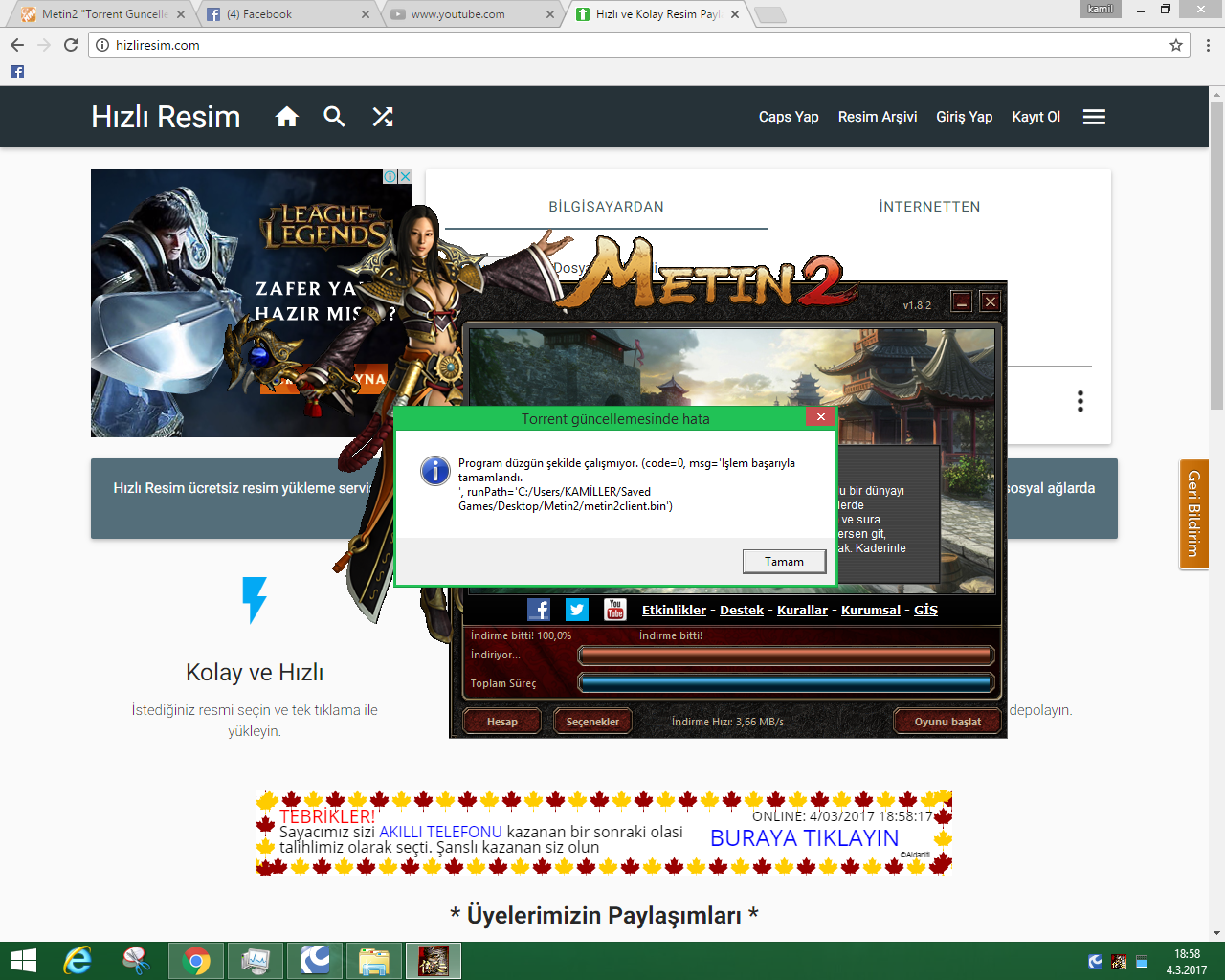Image resolution: width=1225 pixels, height=980 pixels.
Task: Click Oyunu başlat to start the game
Action: [x=947, y=722]
